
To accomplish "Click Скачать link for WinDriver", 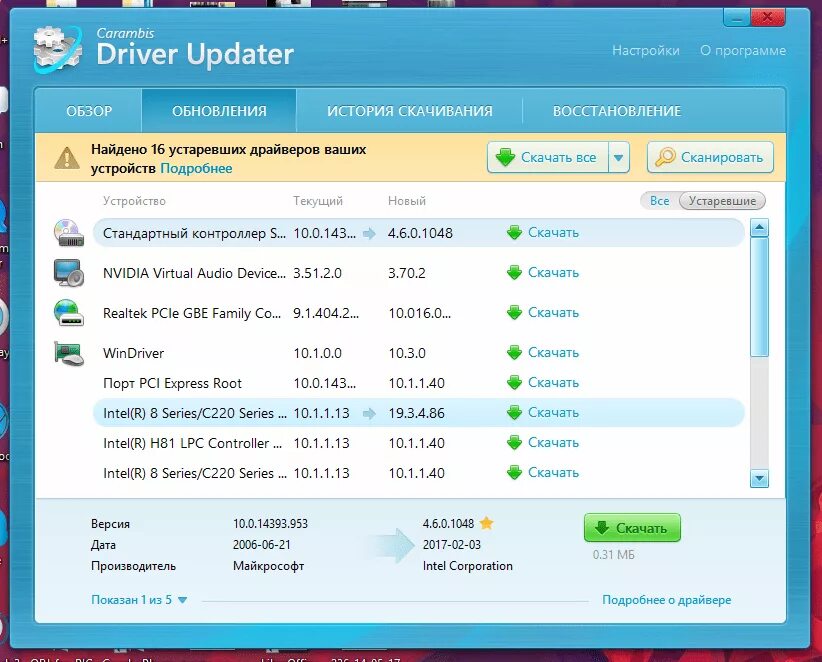I will click(x=553, y=353).
